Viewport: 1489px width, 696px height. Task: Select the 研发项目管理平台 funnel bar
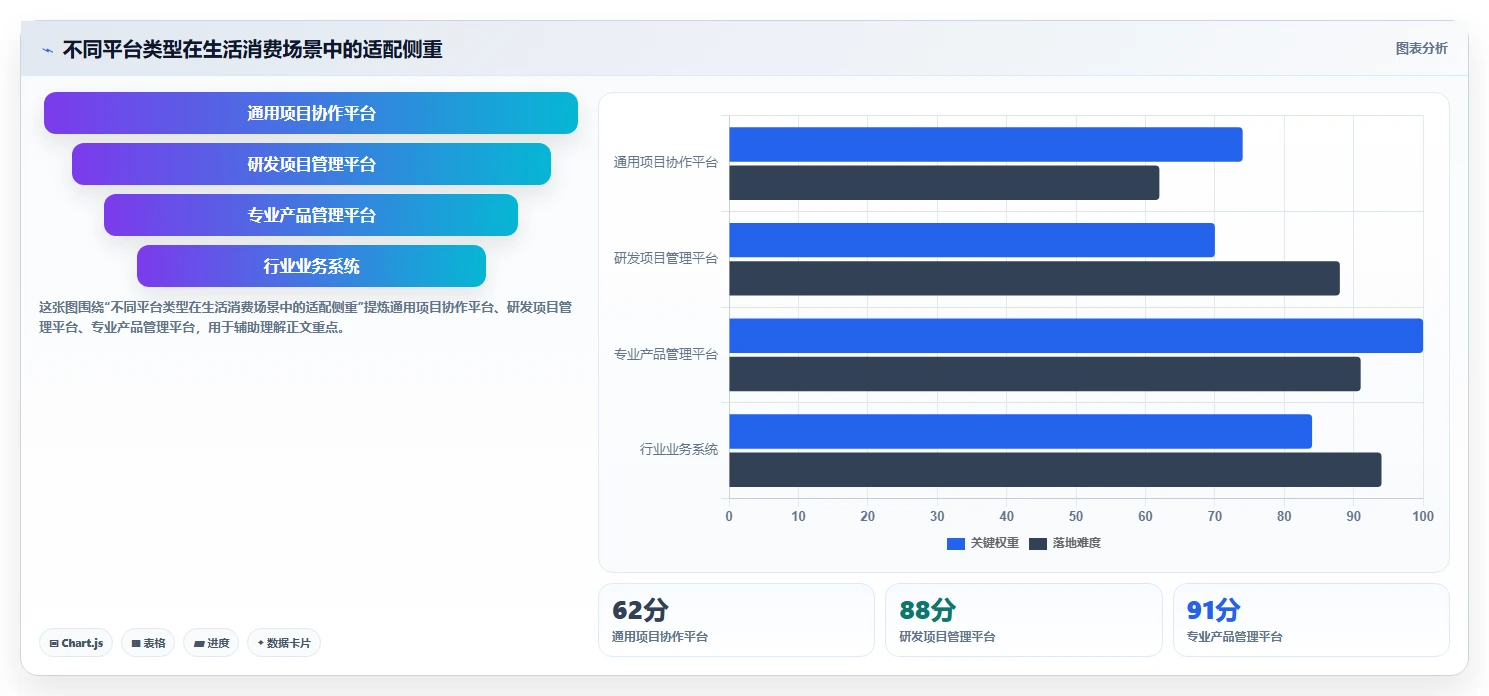click(311, 164)
